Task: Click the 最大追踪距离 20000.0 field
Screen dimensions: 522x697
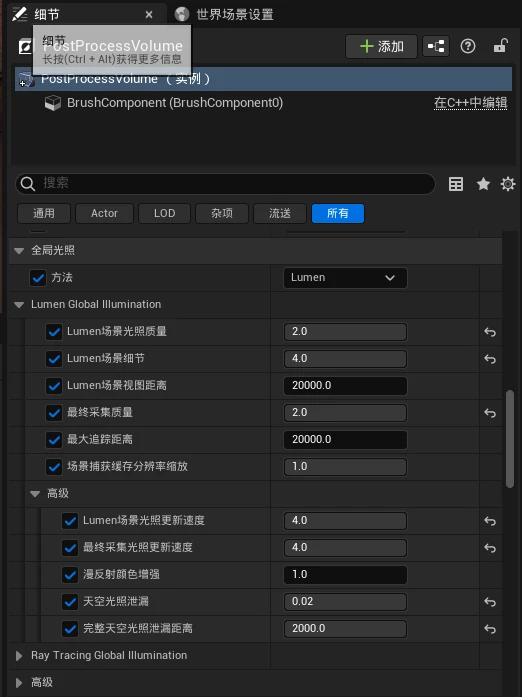Action: 345,440
